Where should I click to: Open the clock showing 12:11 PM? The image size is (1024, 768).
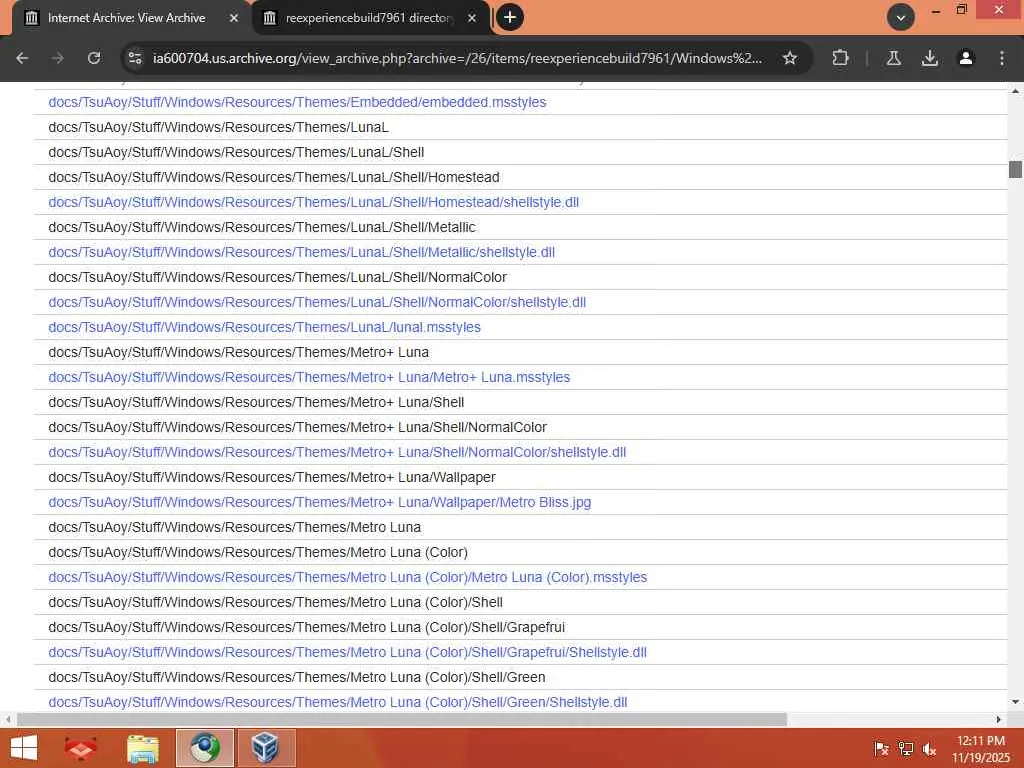981,749
